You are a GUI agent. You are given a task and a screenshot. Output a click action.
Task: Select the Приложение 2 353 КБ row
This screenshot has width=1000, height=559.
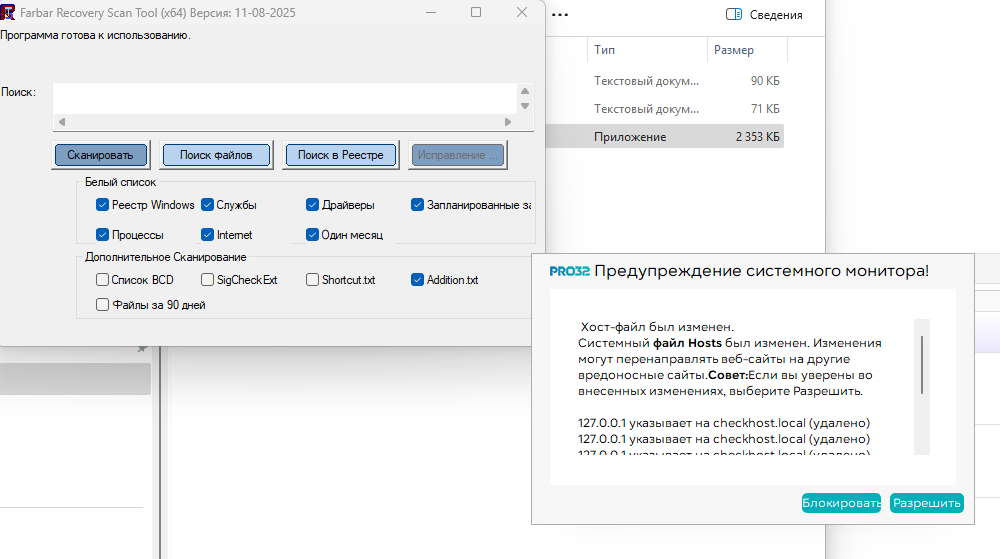[x=665, y=137]
